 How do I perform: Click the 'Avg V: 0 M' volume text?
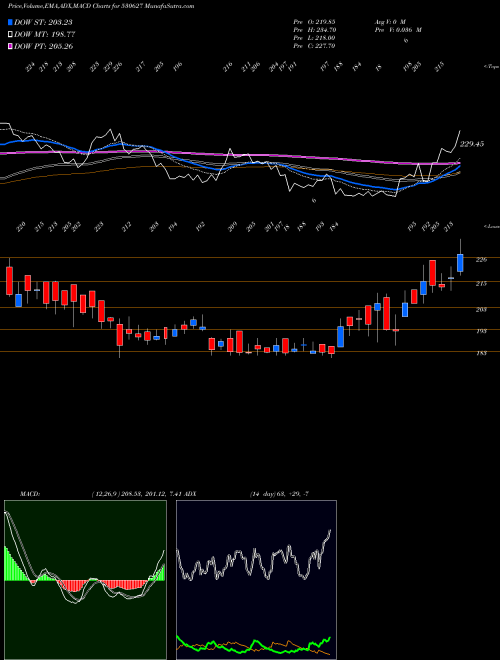pos(390,21)
